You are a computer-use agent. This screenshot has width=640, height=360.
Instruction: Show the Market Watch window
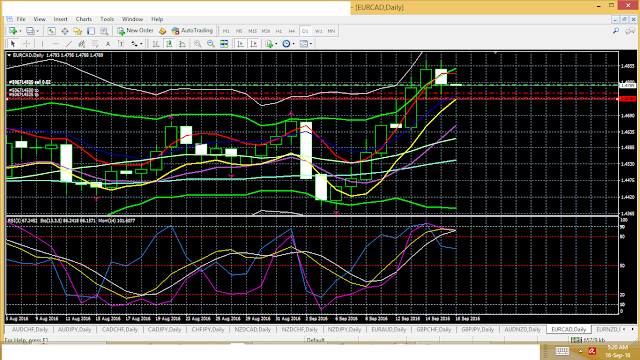[51, 31]
